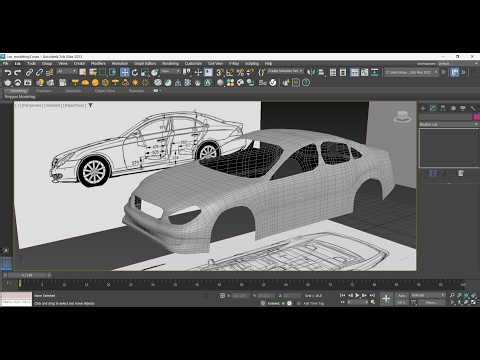The width and height of the screenshot is (480, 360).
Task: Click Previous Frame button
Action: coord(350,295)
